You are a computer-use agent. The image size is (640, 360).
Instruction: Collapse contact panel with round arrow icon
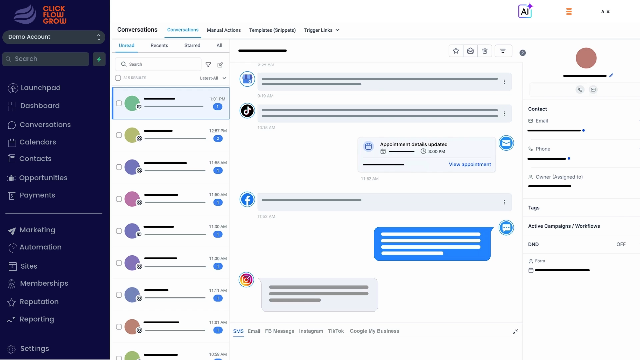(522, 53)
